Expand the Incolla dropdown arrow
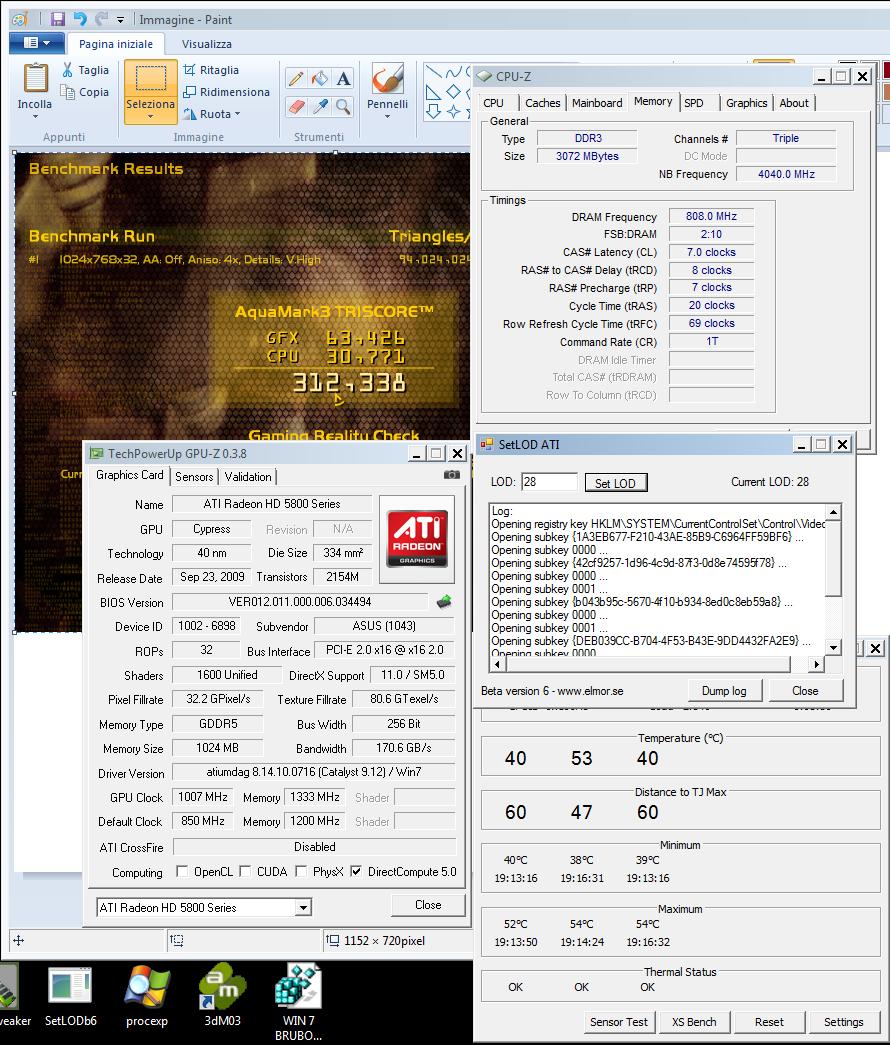890x1045 pixels. pos(35,117)
